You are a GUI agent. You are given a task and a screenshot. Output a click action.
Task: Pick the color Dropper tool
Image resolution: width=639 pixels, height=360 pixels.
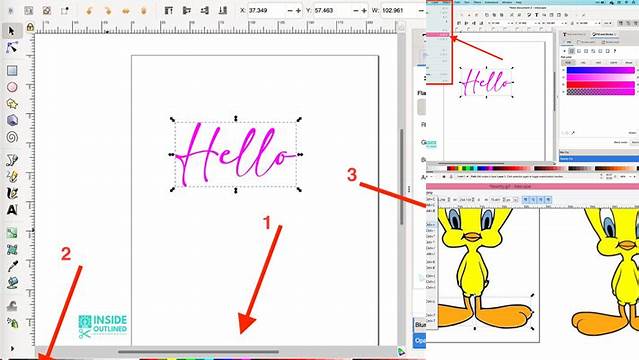[x=12, y=266]
